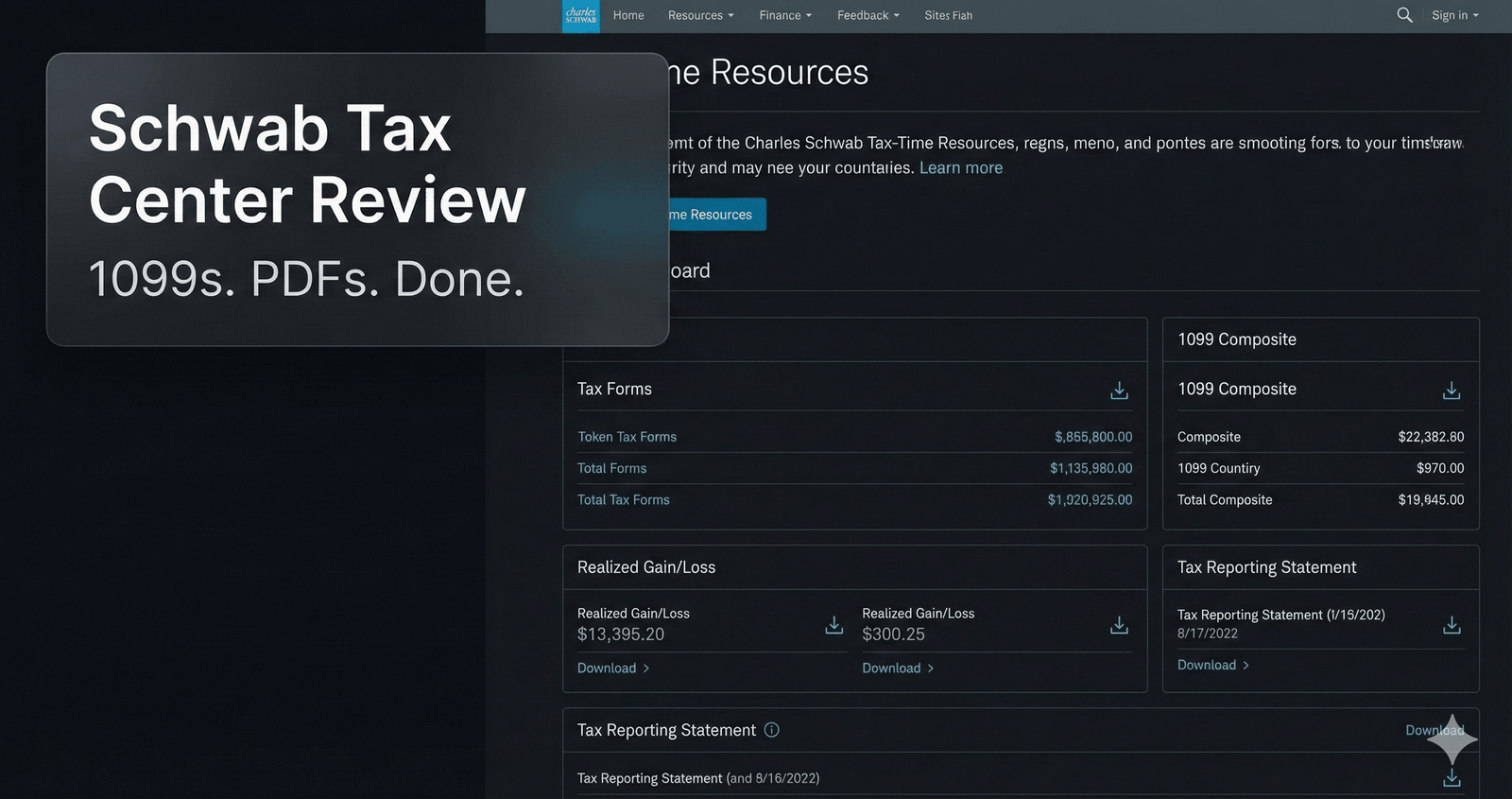
Task: Select the $1,920,925.00 amount
Action: point(1090,499)
